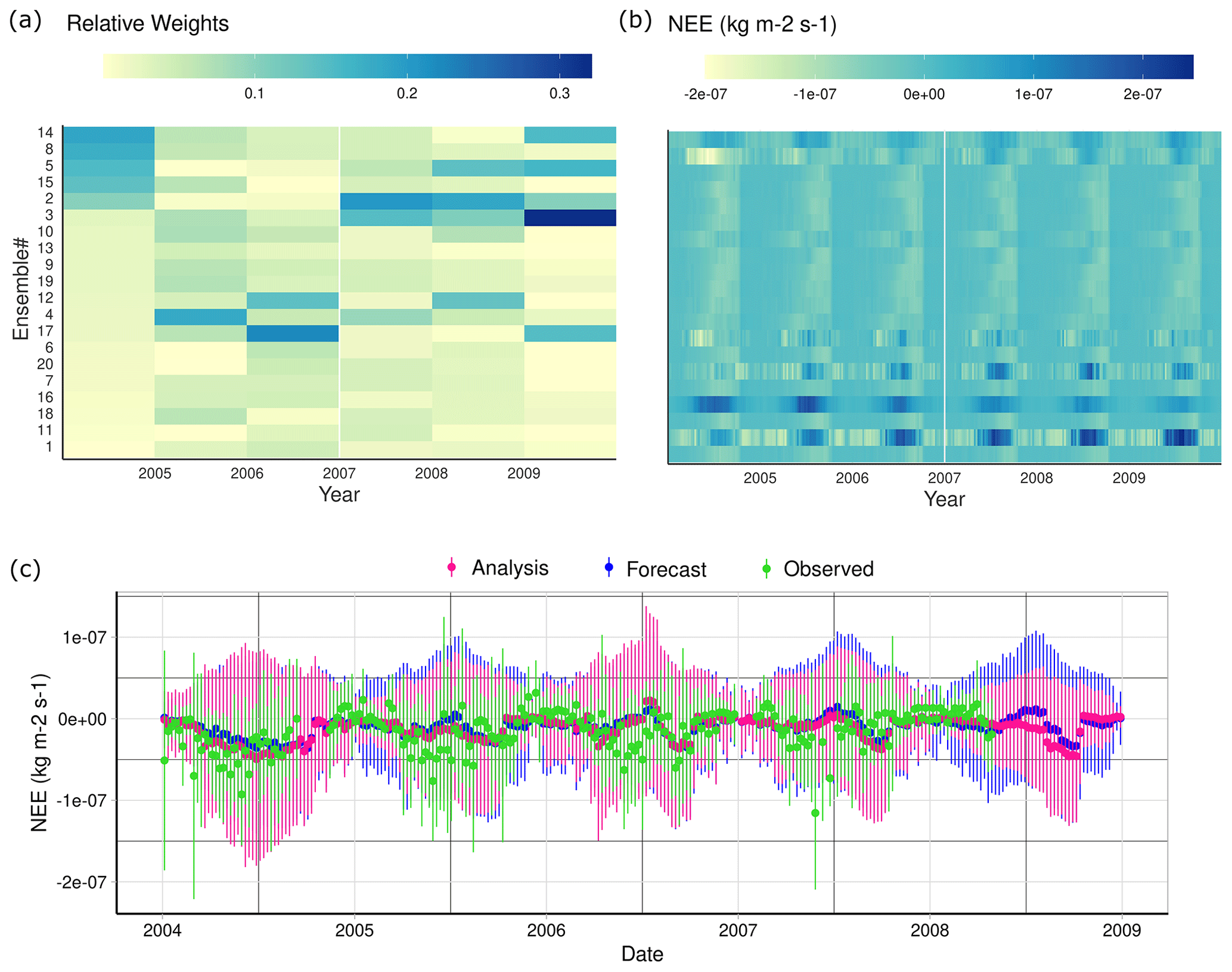Click the Relative Weights panel title
This screenshot has width=1232, height=972.
pos(147,23)
